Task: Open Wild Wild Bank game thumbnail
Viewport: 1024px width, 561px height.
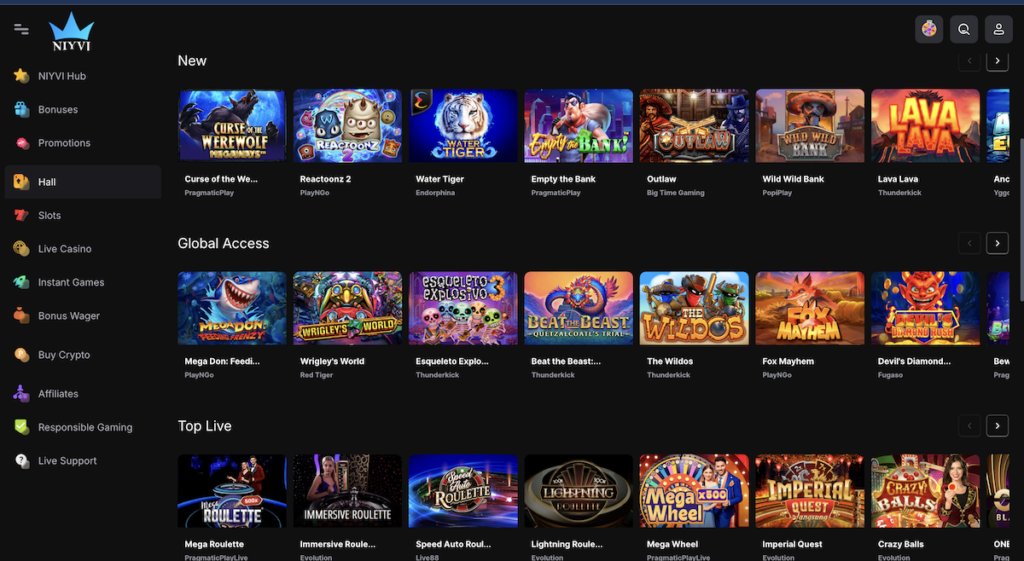Action: pyautogui.click(x=810, y=125)
